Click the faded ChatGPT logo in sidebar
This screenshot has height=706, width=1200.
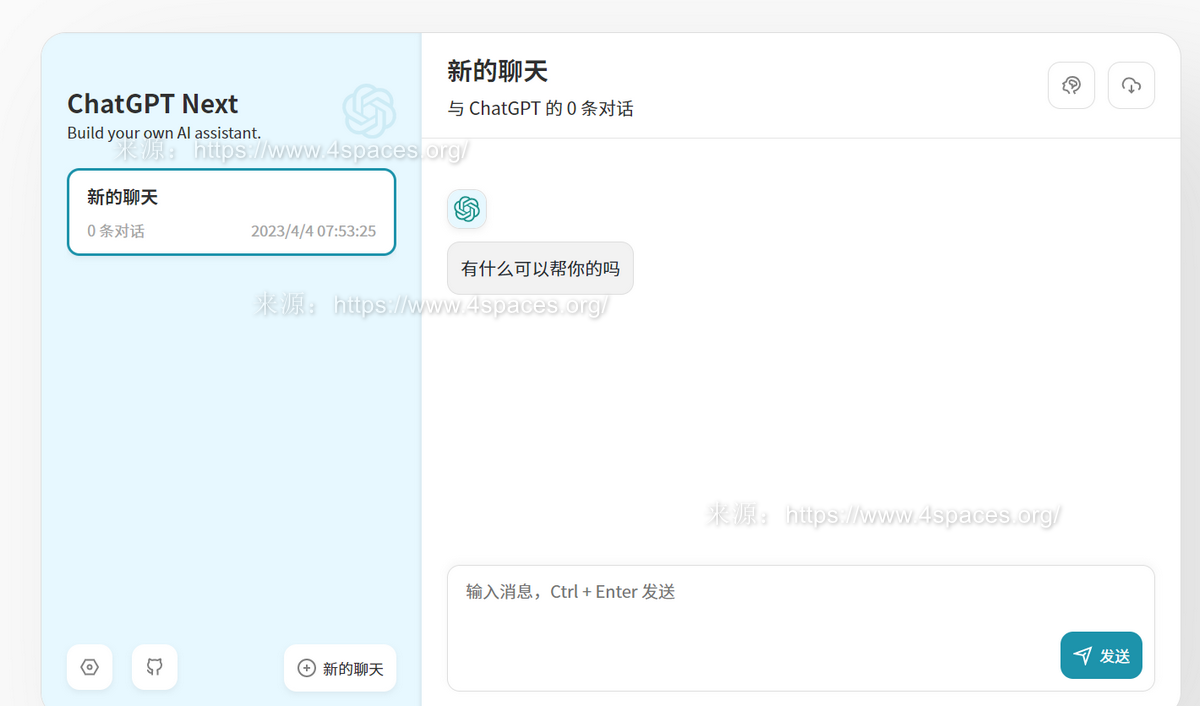369,110
